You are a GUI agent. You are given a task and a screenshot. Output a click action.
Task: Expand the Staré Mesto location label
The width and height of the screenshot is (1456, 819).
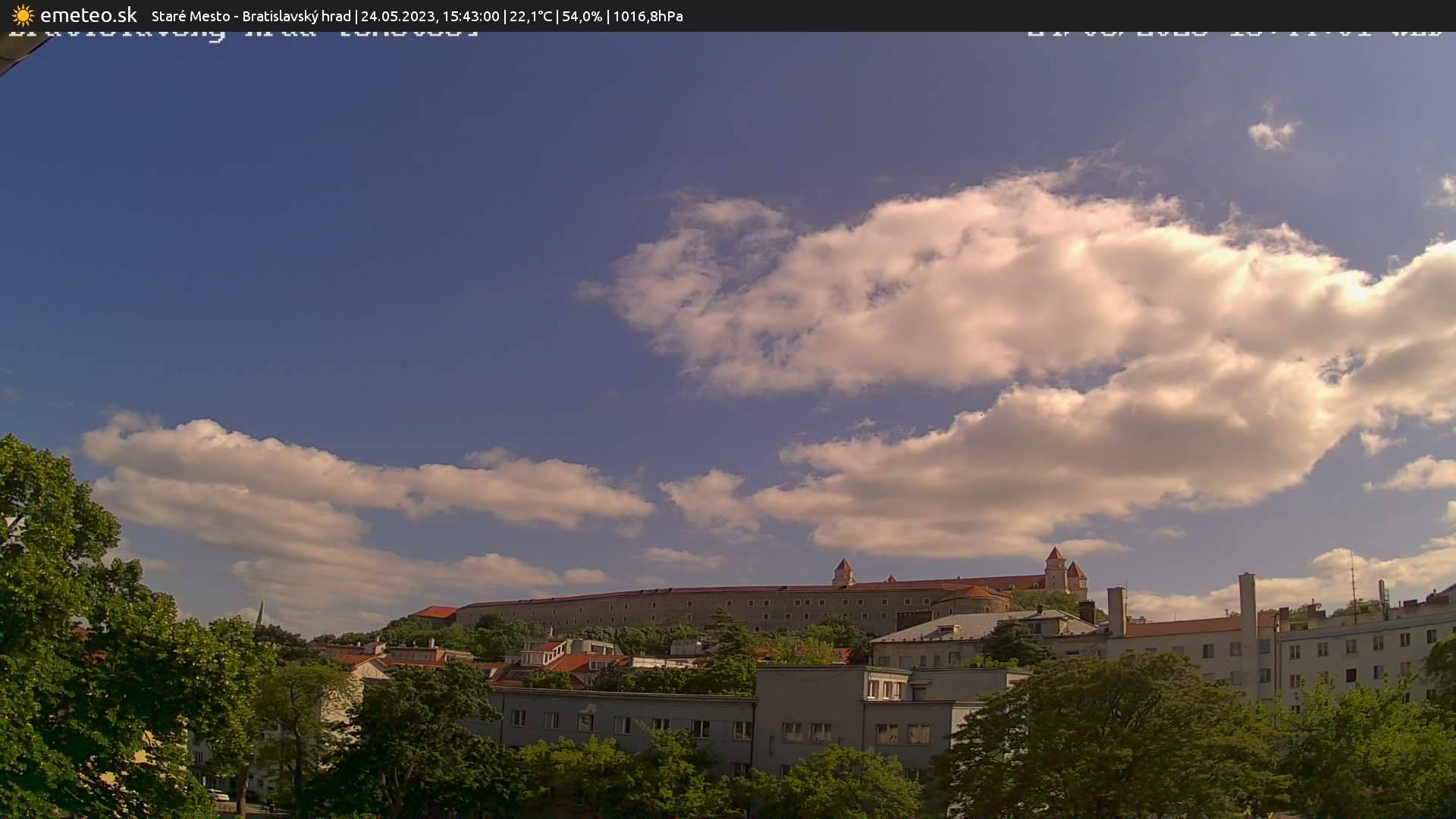[191, 15]
